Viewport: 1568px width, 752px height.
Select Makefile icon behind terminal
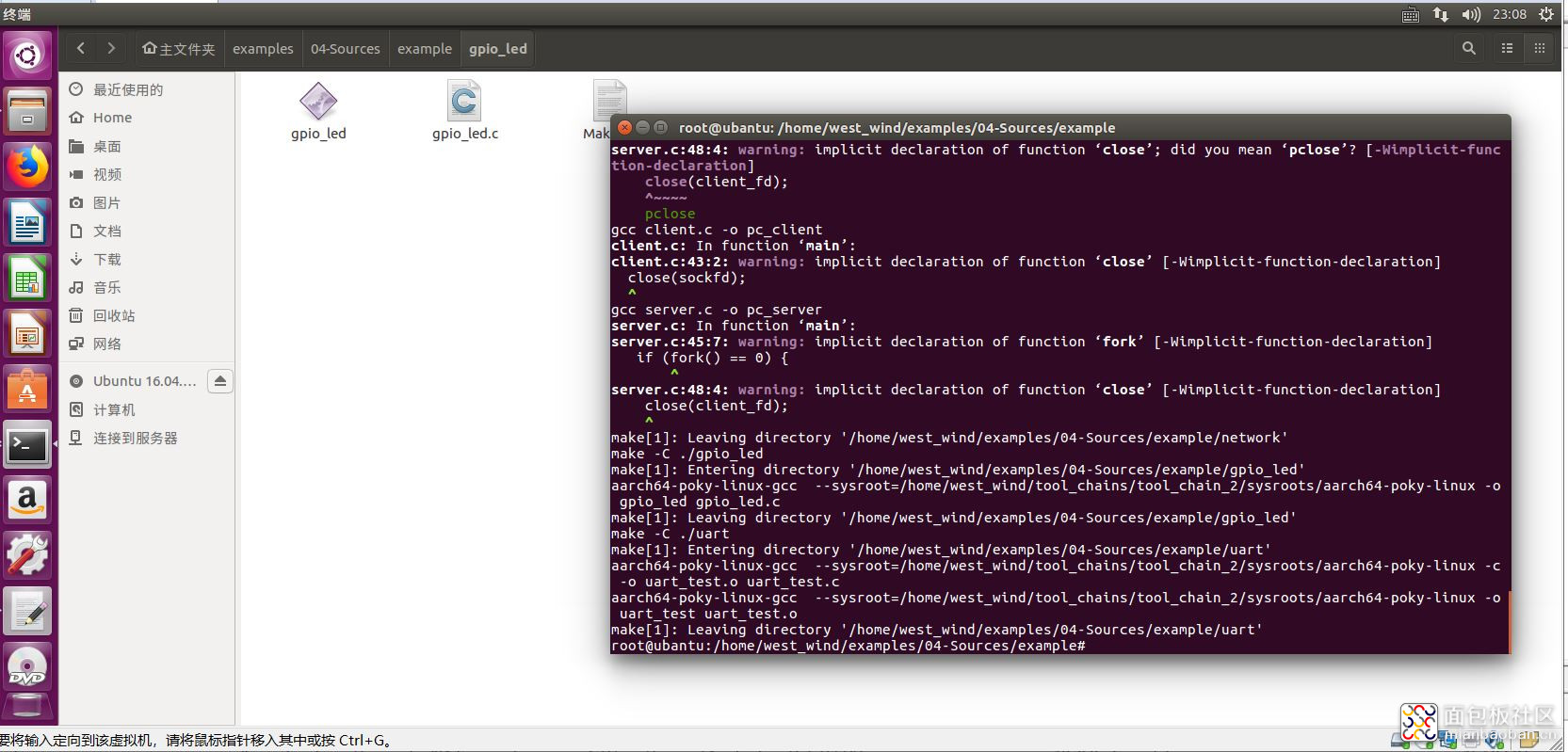[609, 98]
